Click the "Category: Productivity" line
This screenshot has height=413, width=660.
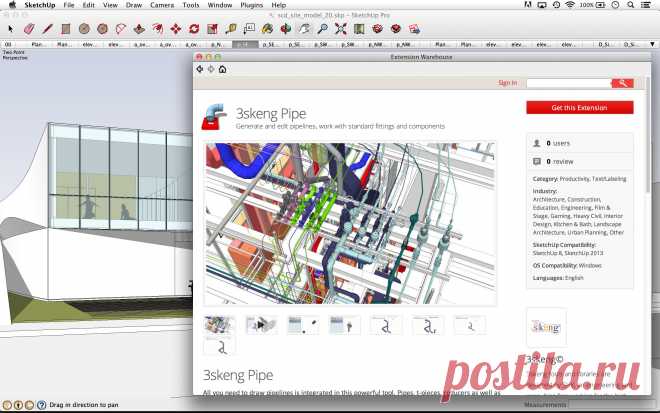coord(579,179)
